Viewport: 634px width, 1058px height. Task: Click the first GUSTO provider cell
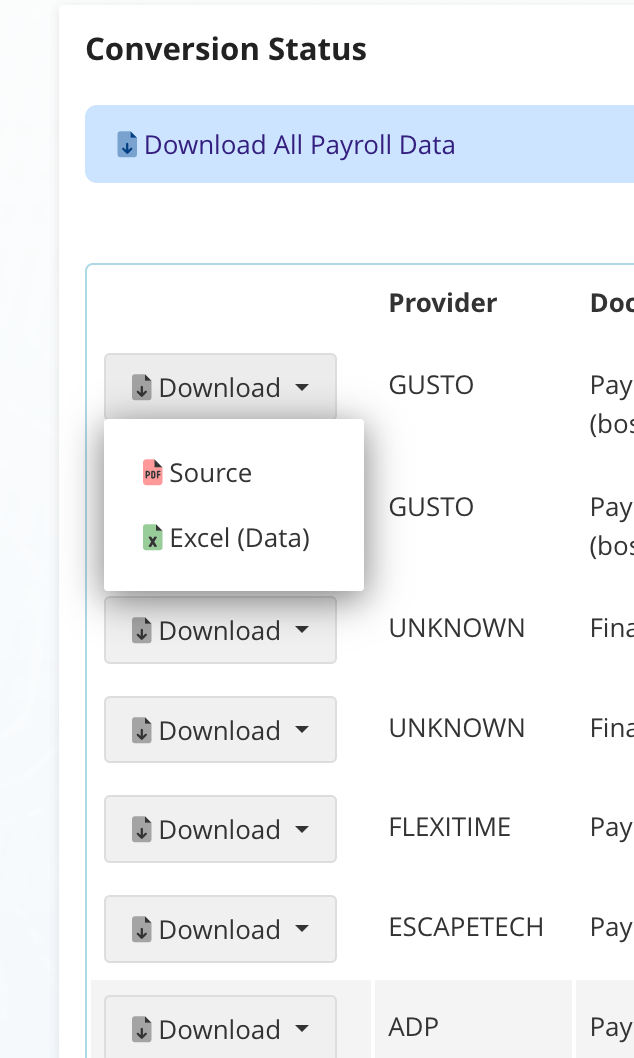tap(431, 385)
